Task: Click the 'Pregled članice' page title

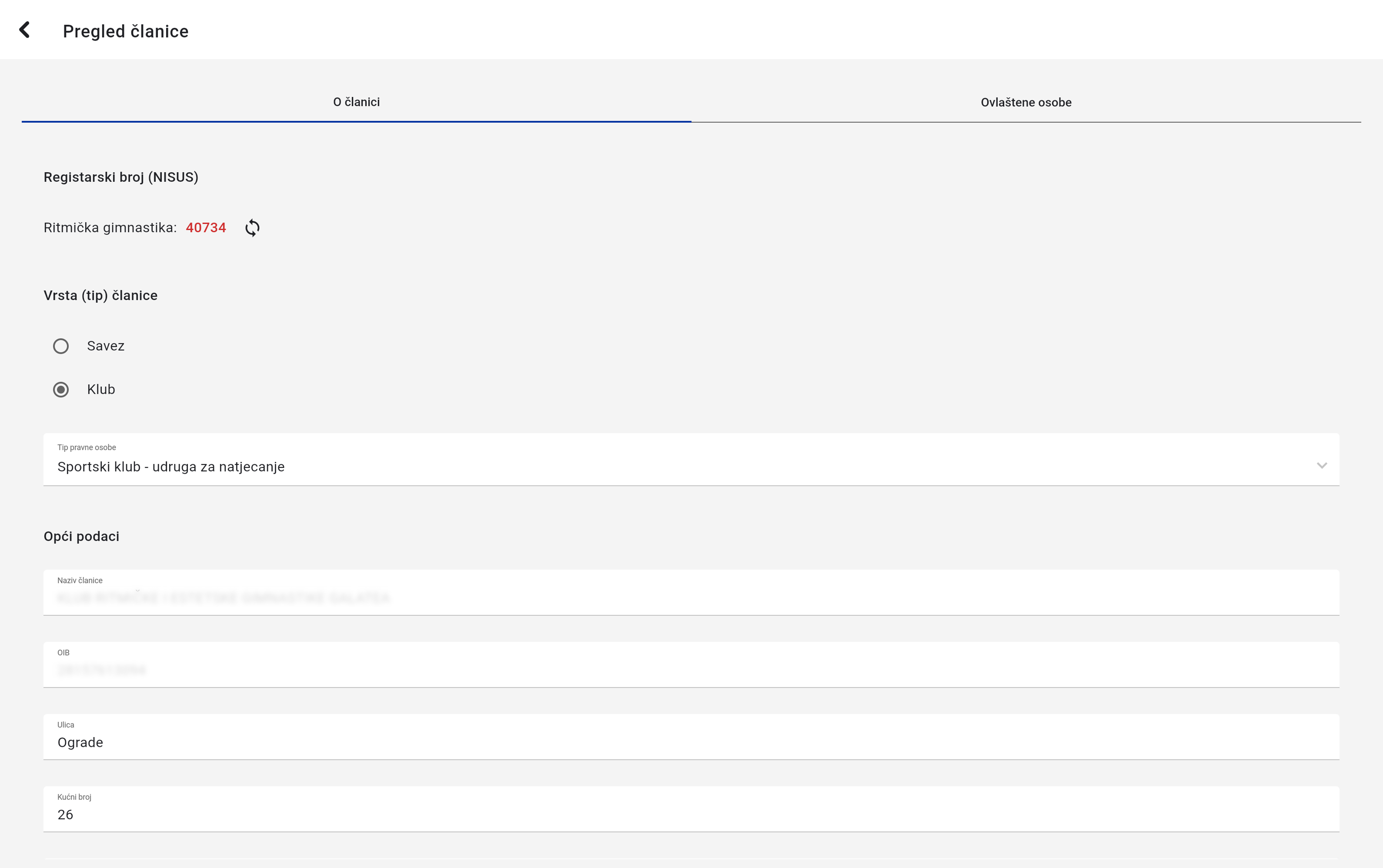Action: (125, 31)
